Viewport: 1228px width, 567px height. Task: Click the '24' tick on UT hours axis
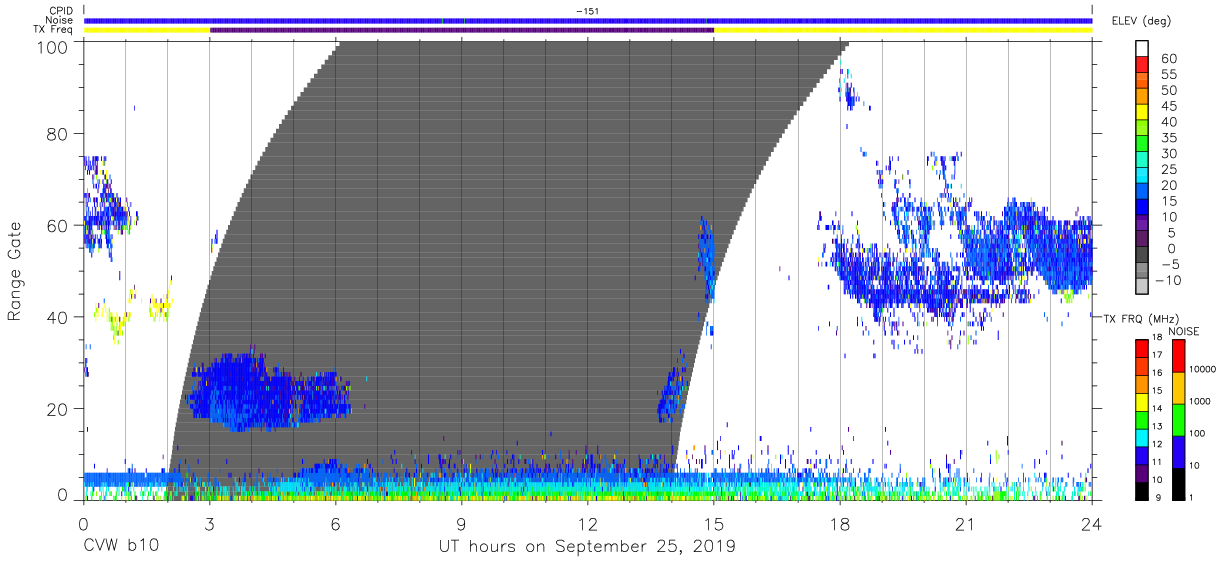pyautogui.click(x=1092, y=522)
